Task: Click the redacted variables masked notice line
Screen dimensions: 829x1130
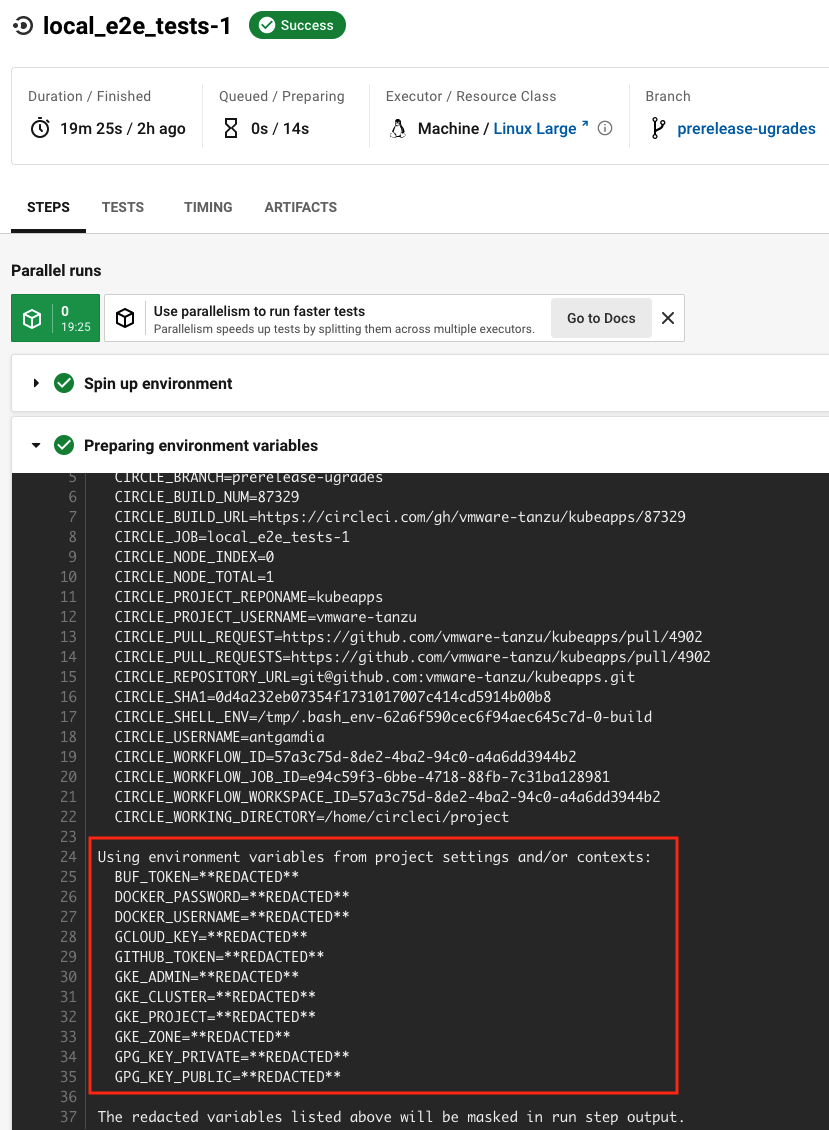Action: pos(391,1117)
